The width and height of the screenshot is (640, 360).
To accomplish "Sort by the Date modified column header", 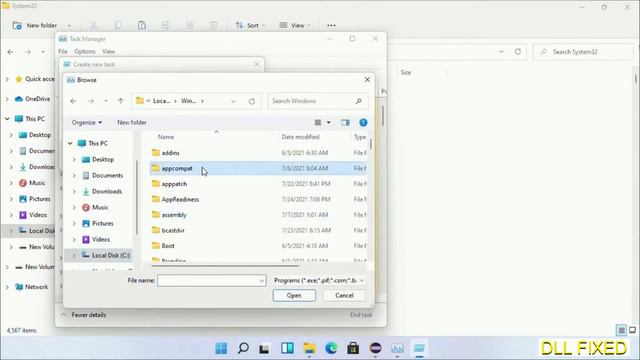I will (x=300, y=137).
